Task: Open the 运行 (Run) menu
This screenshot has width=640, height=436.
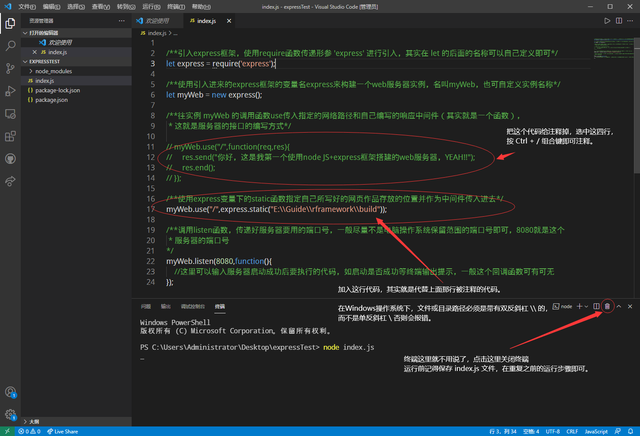Action: (151, 7)
